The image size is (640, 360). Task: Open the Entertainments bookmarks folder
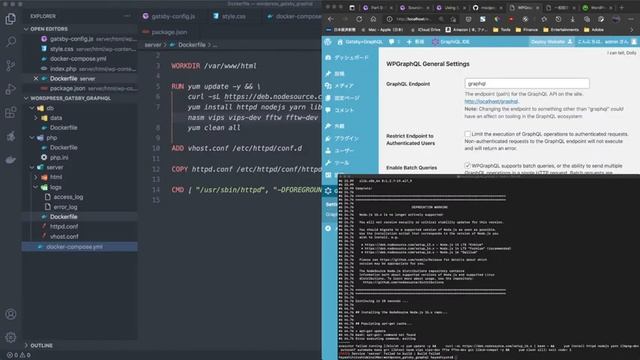561,30
